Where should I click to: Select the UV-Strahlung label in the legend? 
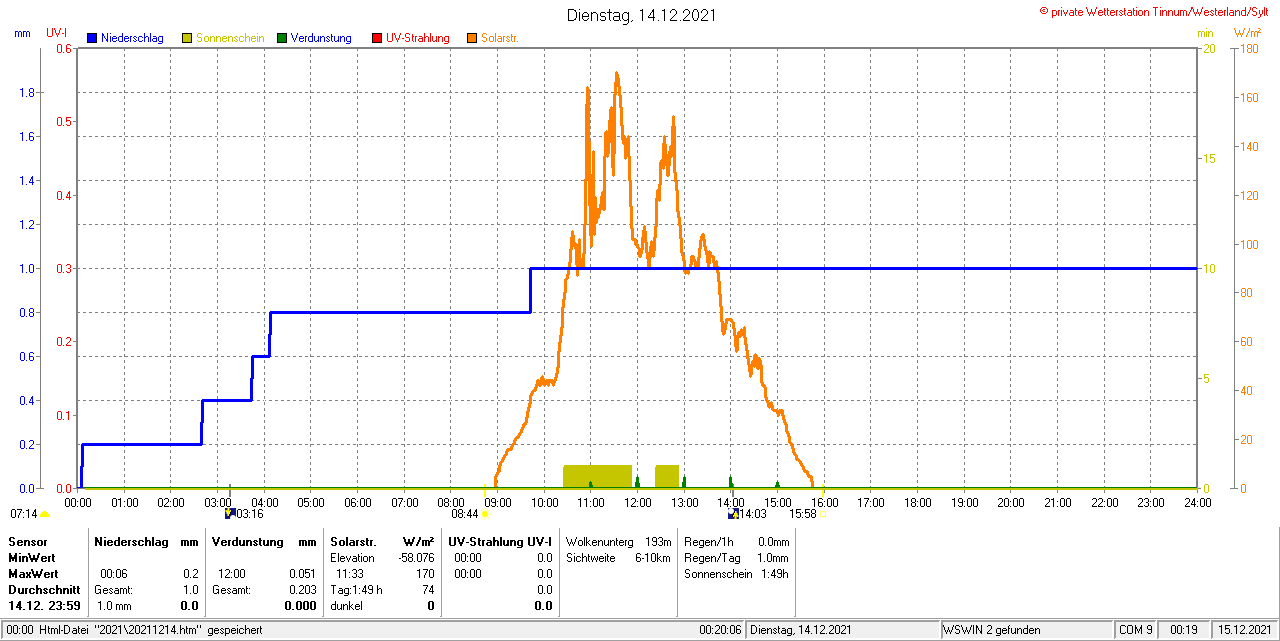pyautogui.click(x=418, y=38)
